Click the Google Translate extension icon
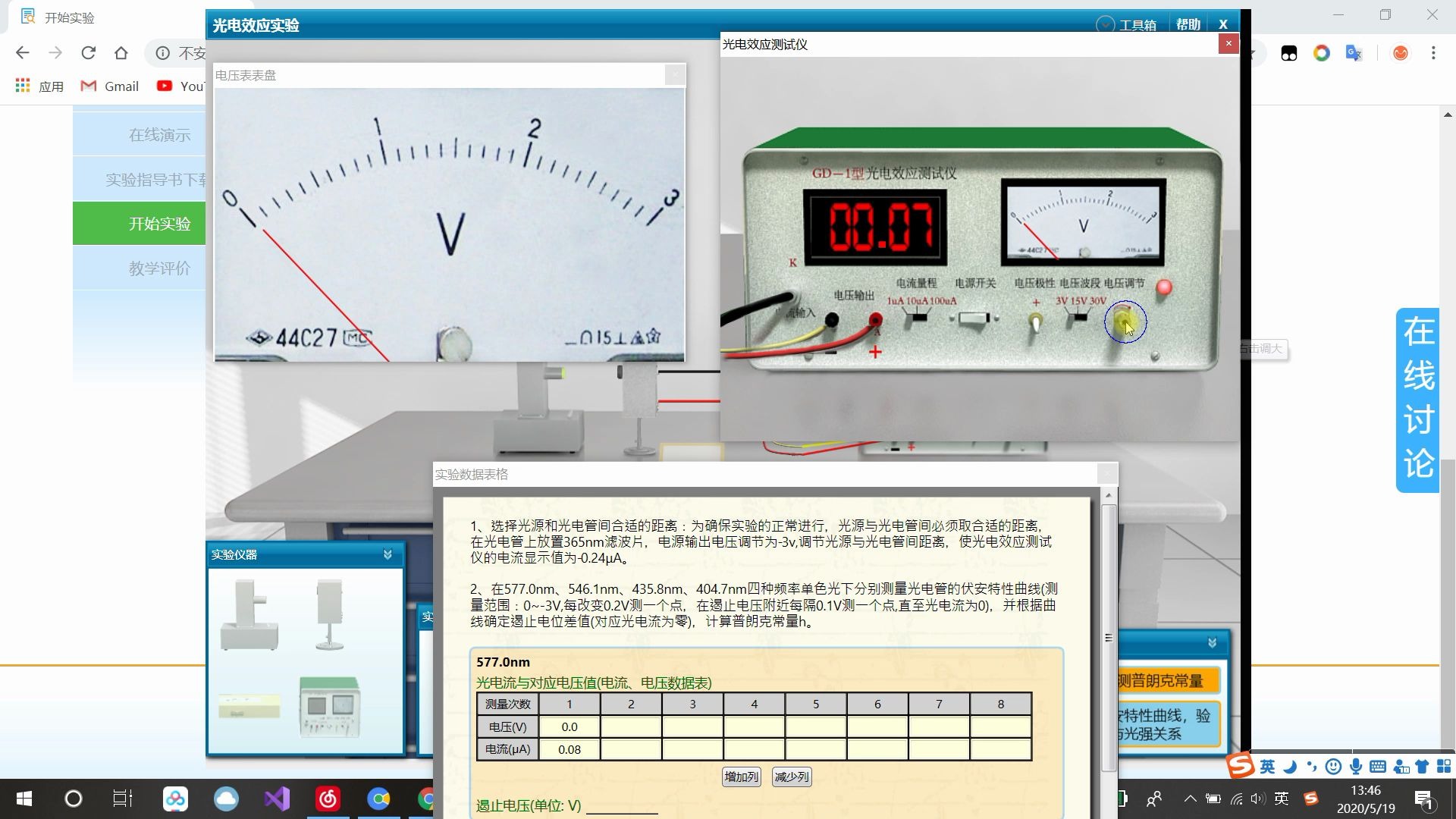Viewport: 1456px width, 819px height. pos(1354,52)
